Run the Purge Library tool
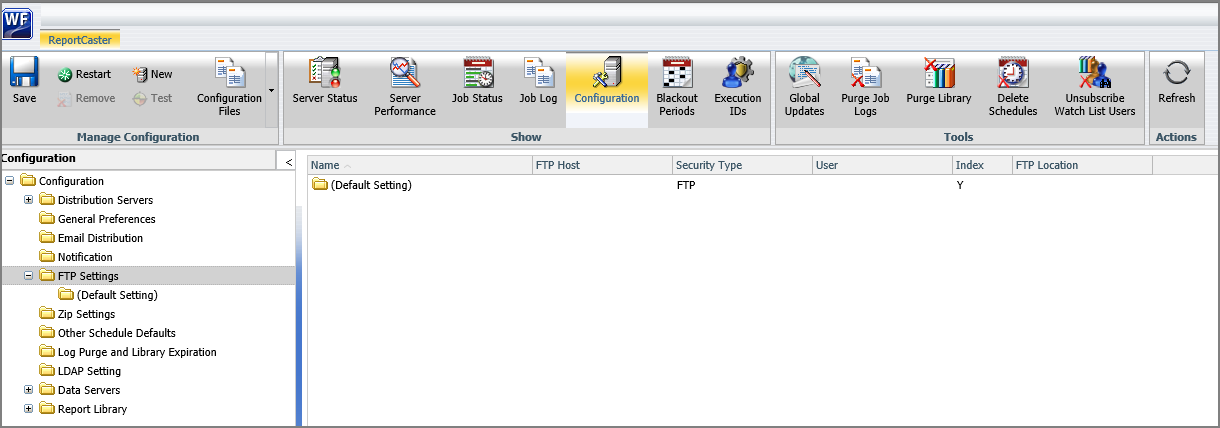 point(939,81)
